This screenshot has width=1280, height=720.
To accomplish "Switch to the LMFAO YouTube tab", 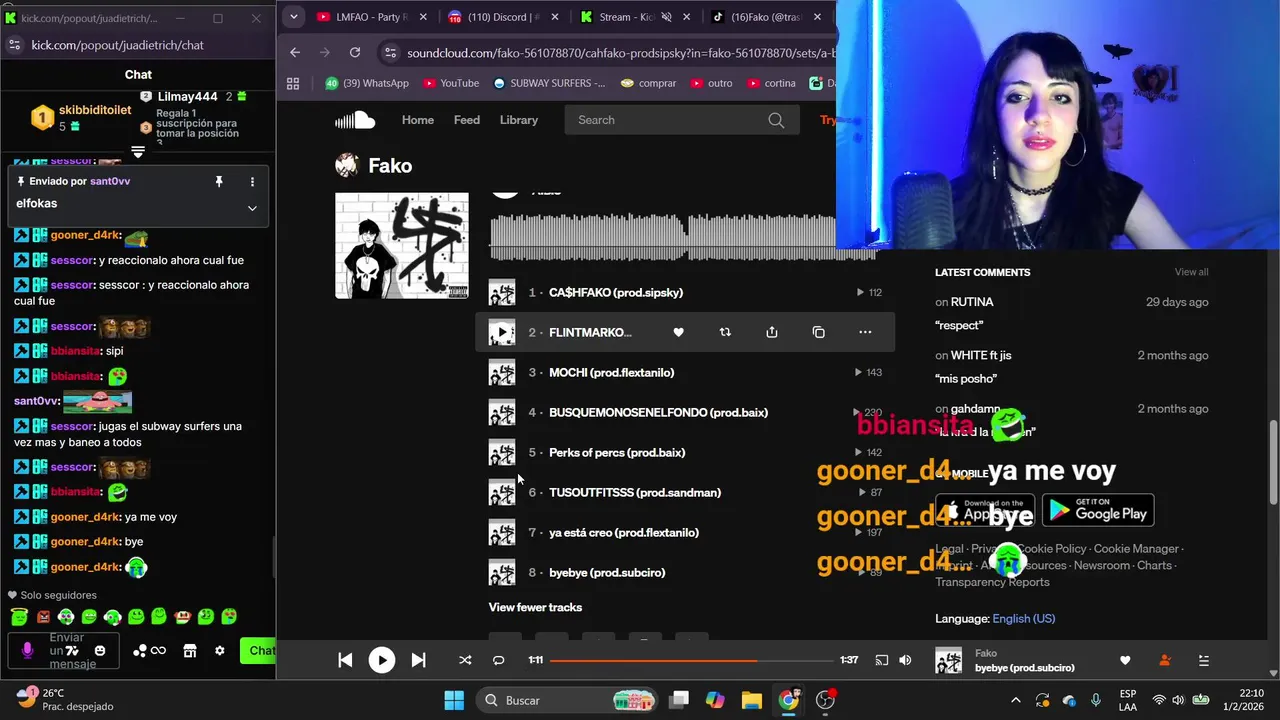I will (372, 17).
